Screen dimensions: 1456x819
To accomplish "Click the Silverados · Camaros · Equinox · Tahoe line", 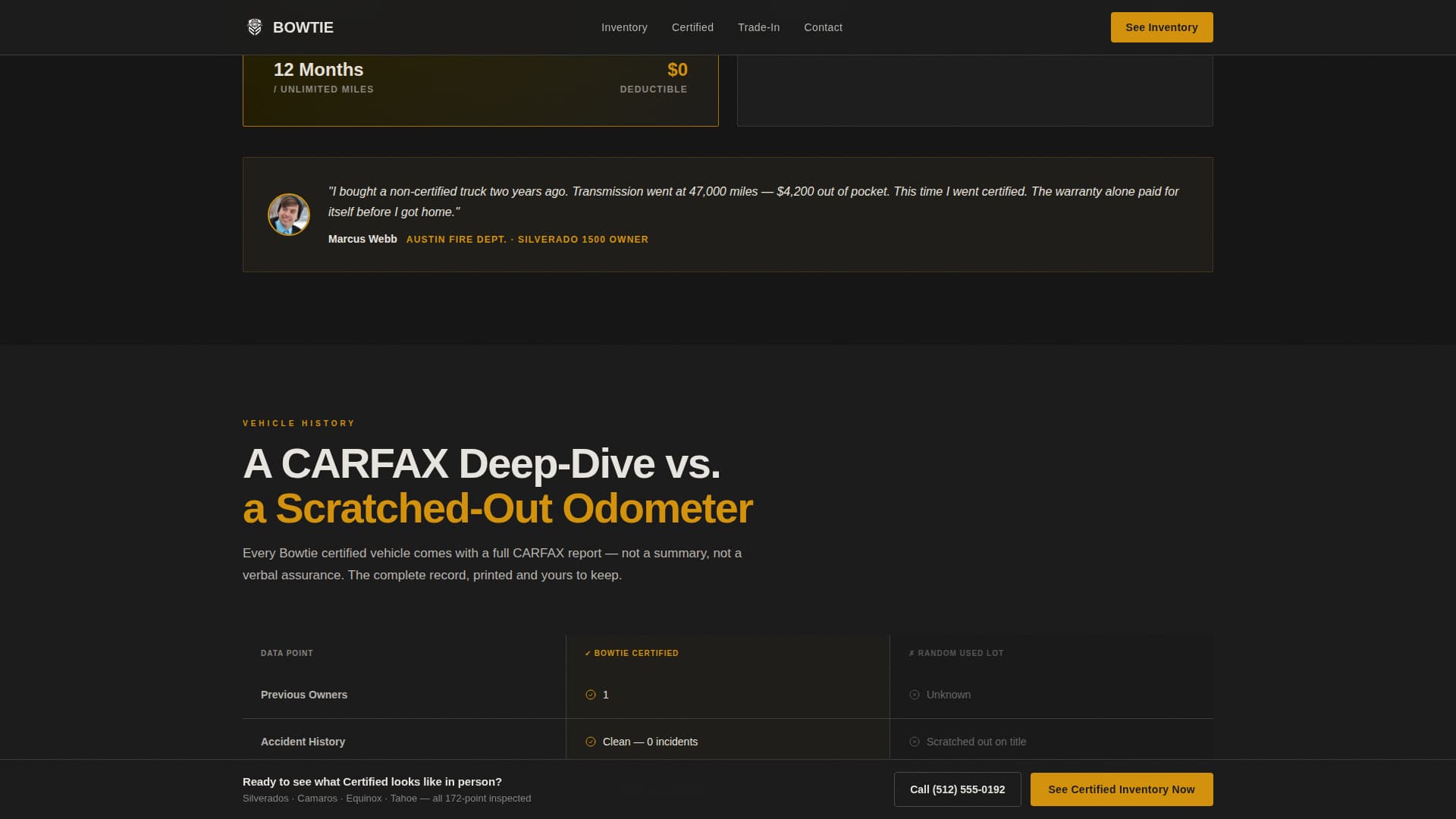I will click(387, 799).
